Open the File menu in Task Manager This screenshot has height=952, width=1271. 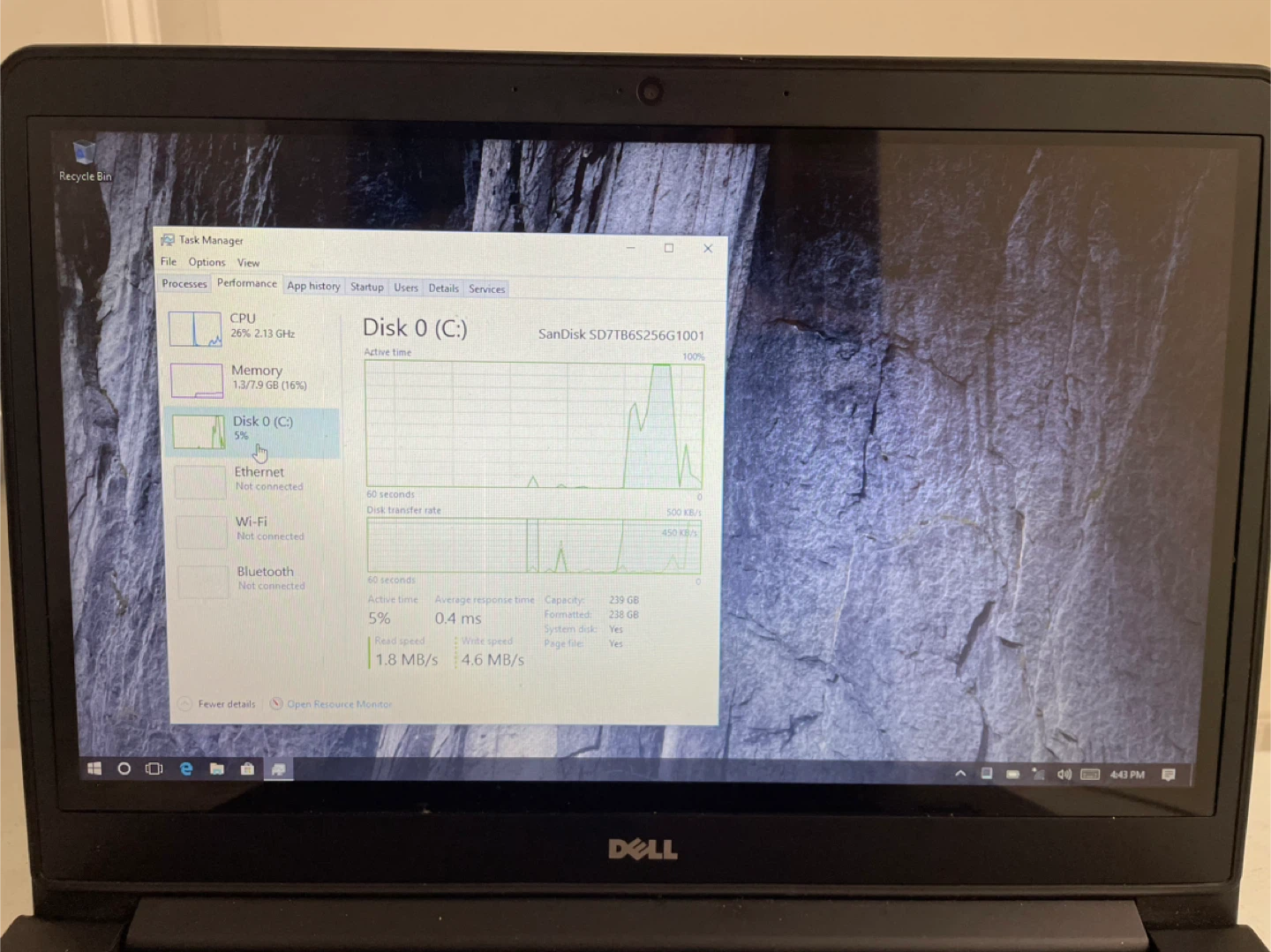(x=169, y=262)
